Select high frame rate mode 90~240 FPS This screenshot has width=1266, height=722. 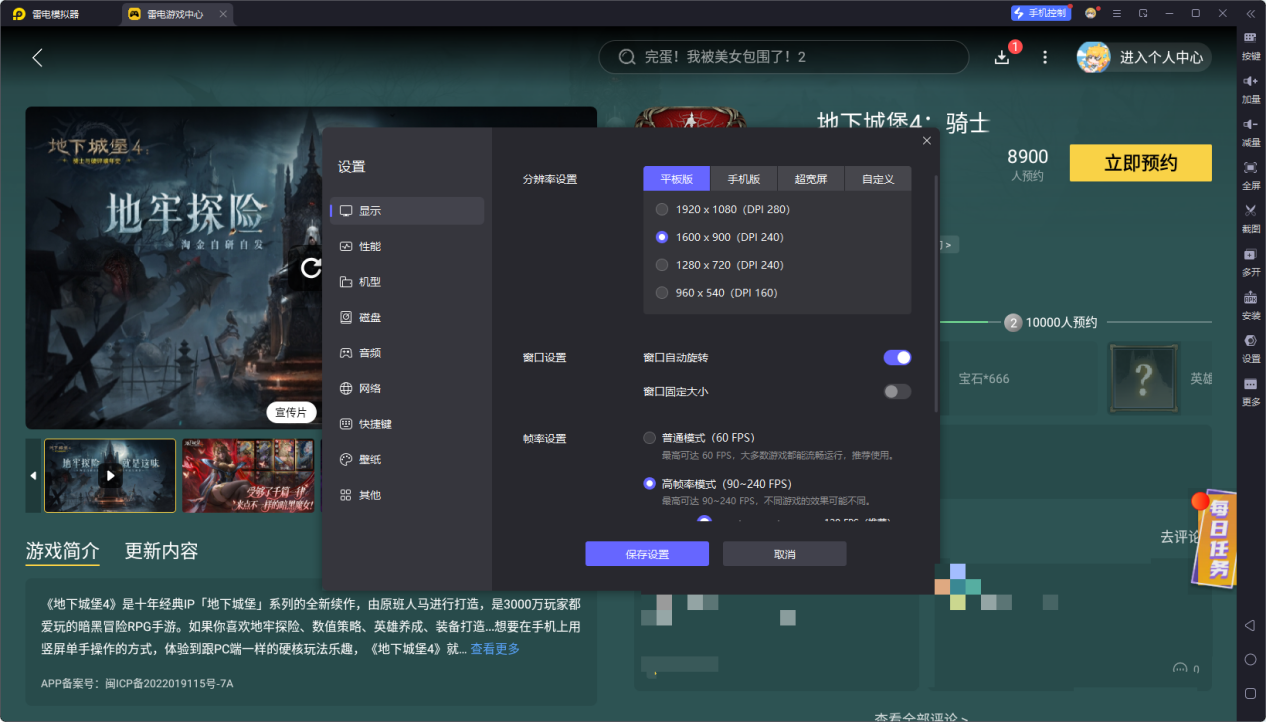[717, 484]
